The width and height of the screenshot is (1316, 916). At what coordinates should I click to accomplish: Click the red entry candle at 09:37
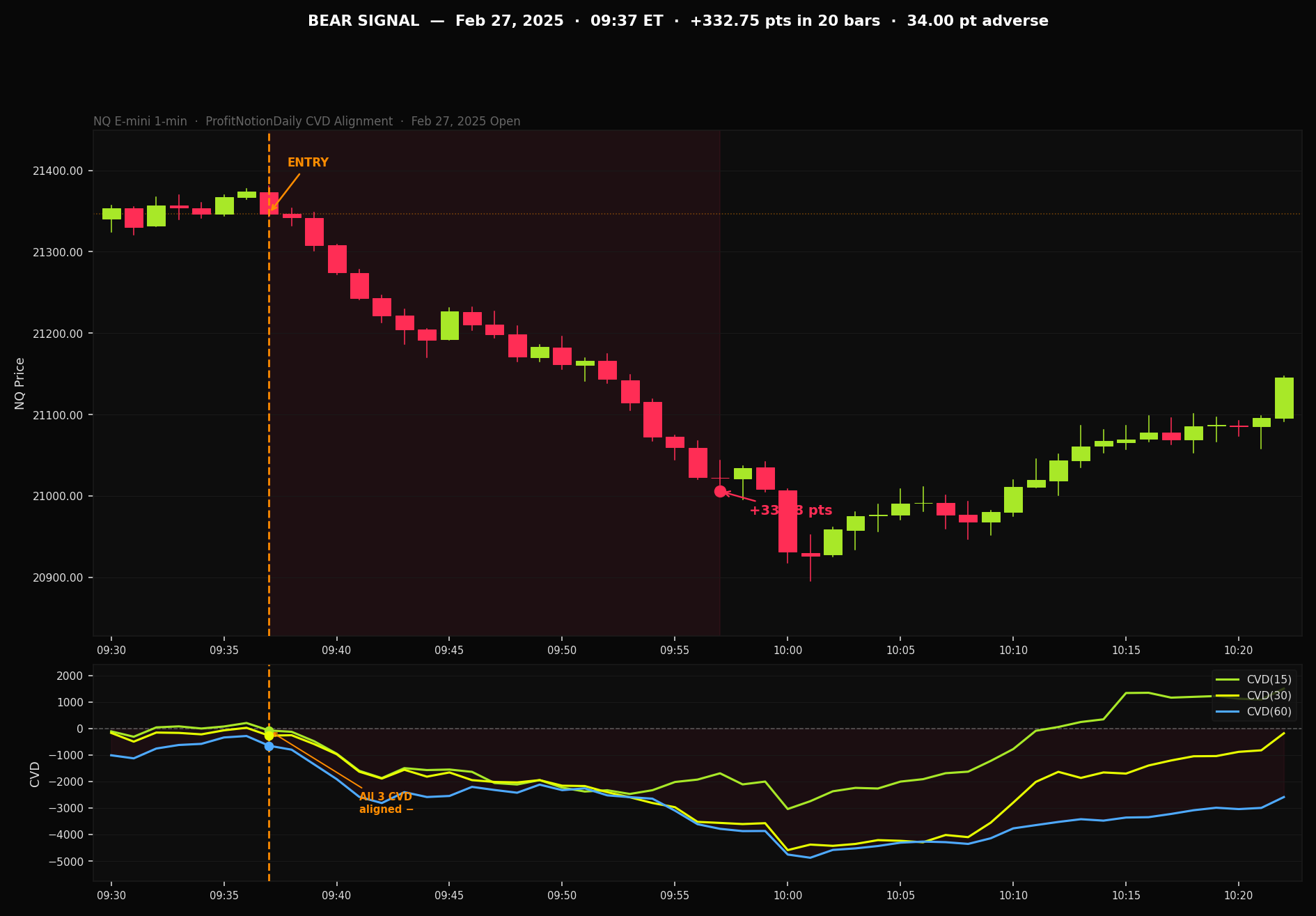click(269, 203)
